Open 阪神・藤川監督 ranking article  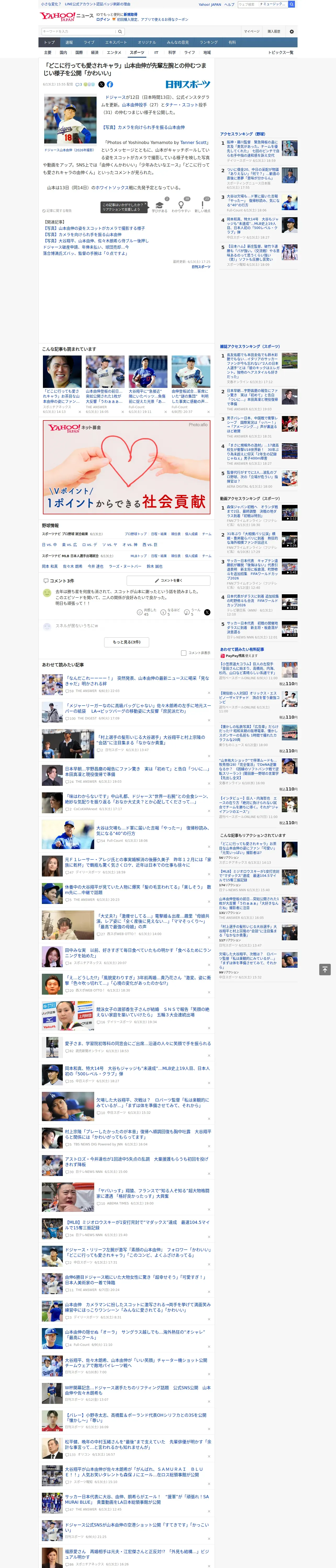pyautogui.click(x=259, y=151)
